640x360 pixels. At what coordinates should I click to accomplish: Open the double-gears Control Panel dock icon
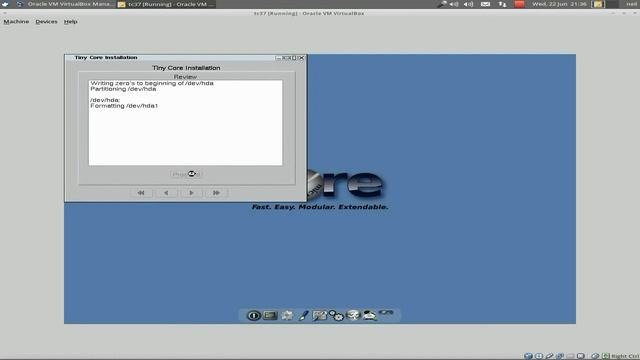[336, 315]
